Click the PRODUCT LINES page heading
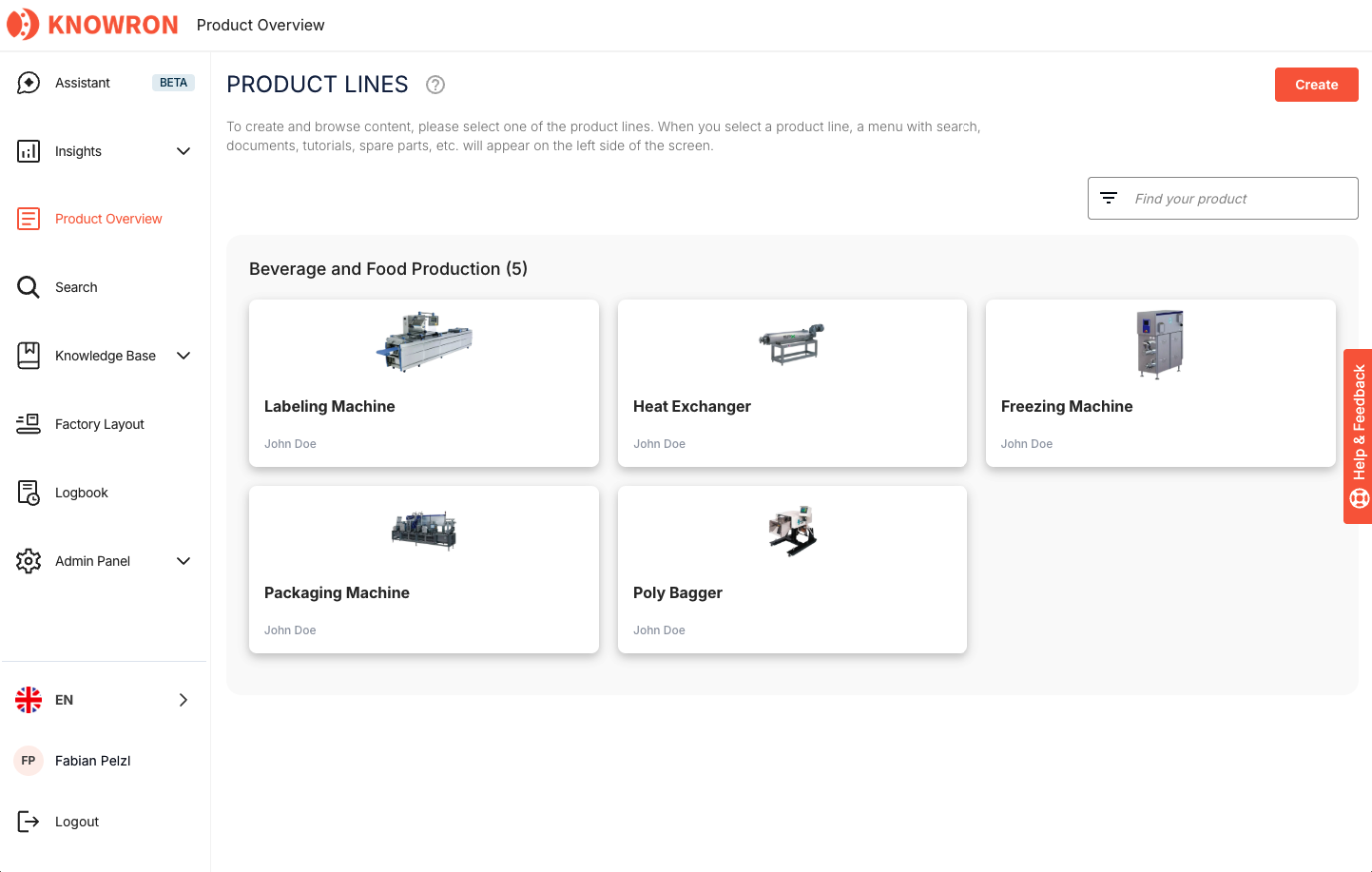This screenshot has width=1372, height=872. (318, 85)
